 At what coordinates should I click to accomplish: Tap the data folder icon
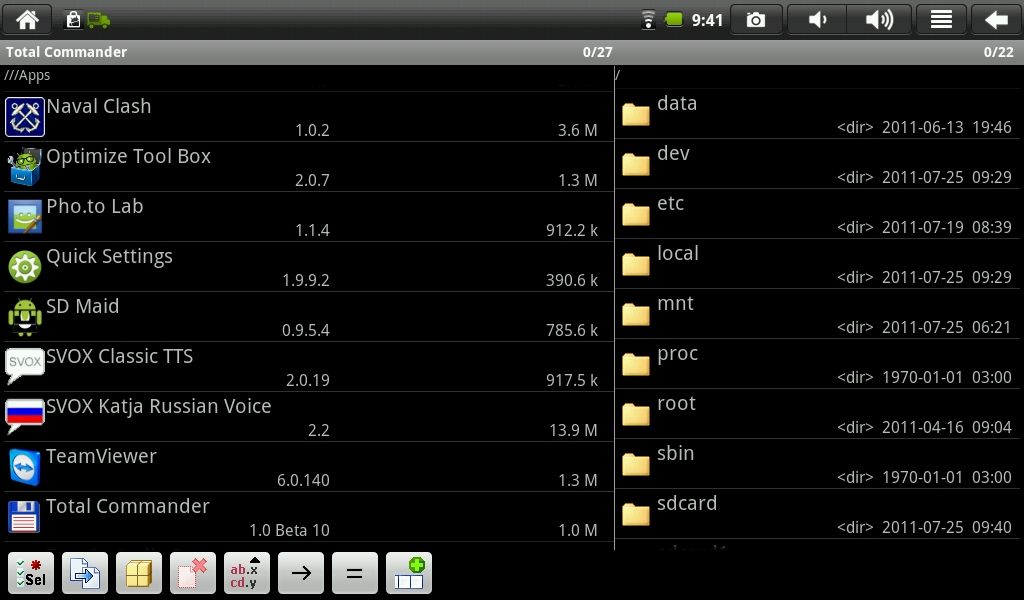635,114
